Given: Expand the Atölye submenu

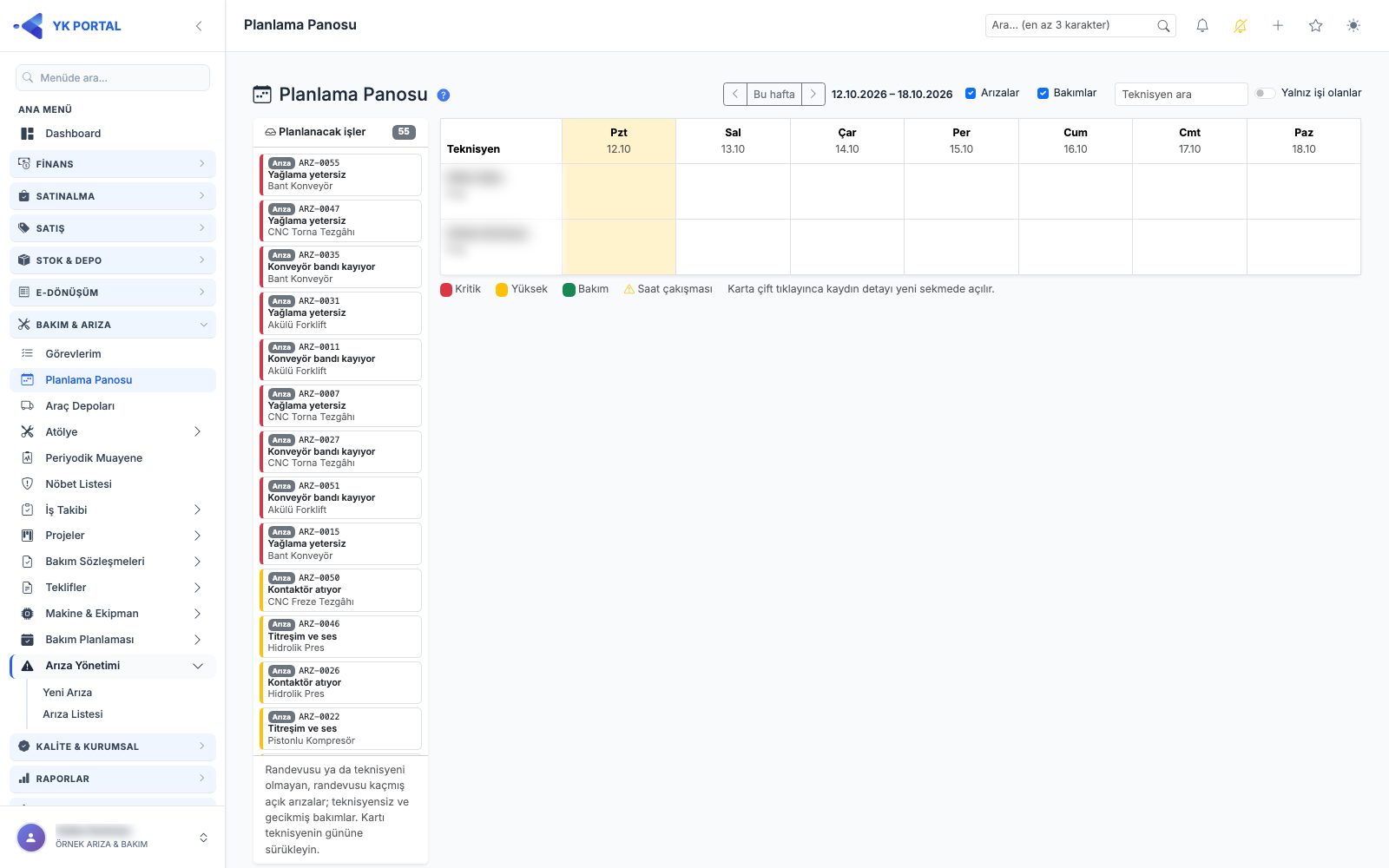Looking at the screenshot, I should click(x=113, y=432).
